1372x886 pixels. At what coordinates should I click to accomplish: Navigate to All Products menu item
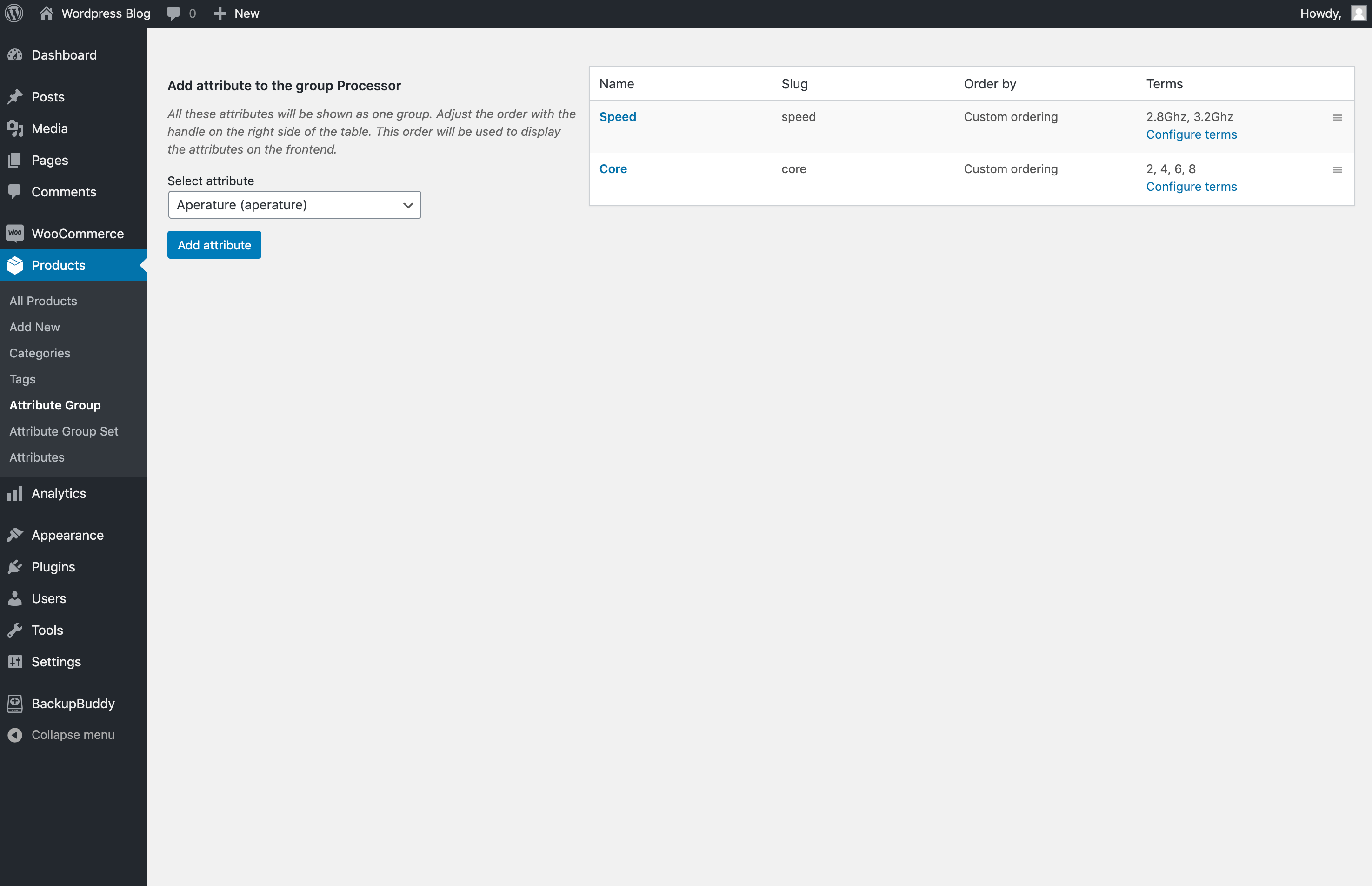tap(43, 300)
